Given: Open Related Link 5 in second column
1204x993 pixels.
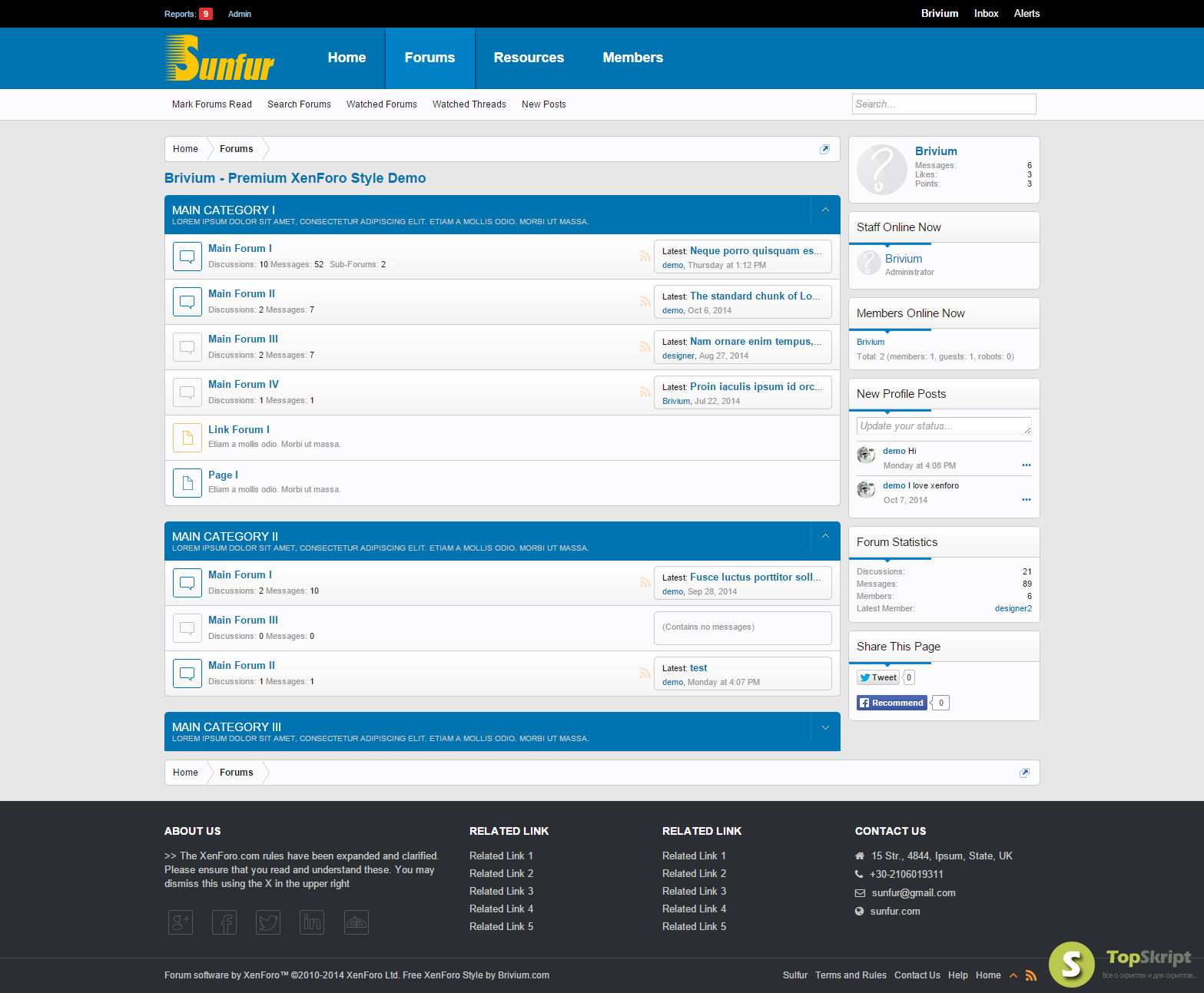Looking at the screenshot, I should pyautogui.click(x=694, y=926).
